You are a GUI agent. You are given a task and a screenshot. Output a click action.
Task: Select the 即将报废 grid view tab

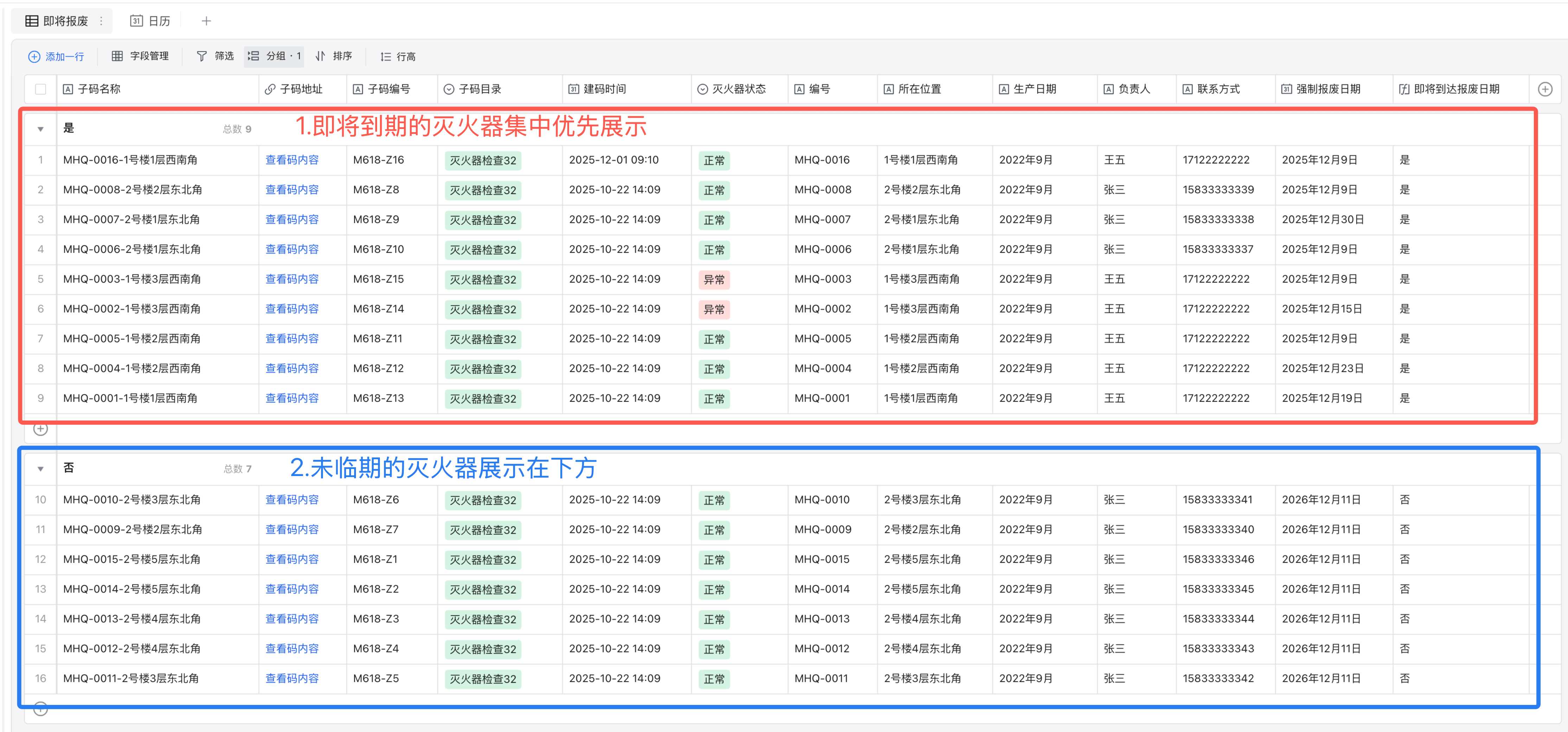pyautogui.click(x=61, y=20)
